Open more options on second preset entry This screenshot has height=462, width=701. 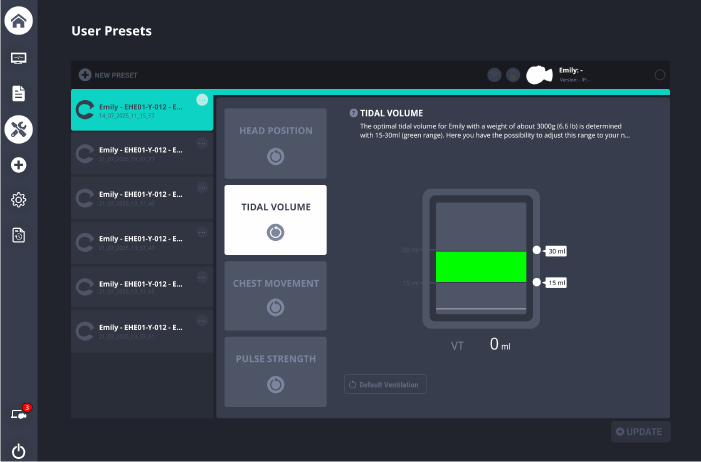pos(202,145)
